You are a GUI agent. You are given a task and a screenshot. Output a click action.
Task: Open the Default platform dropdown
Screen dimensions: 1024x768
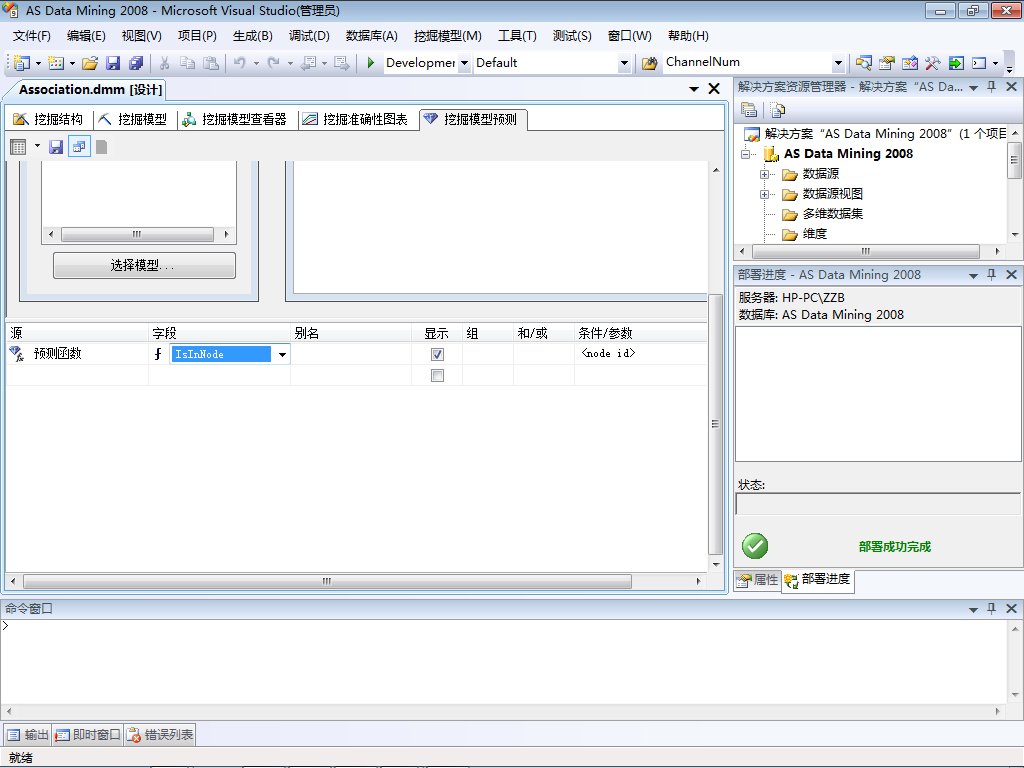click(624, 63)
